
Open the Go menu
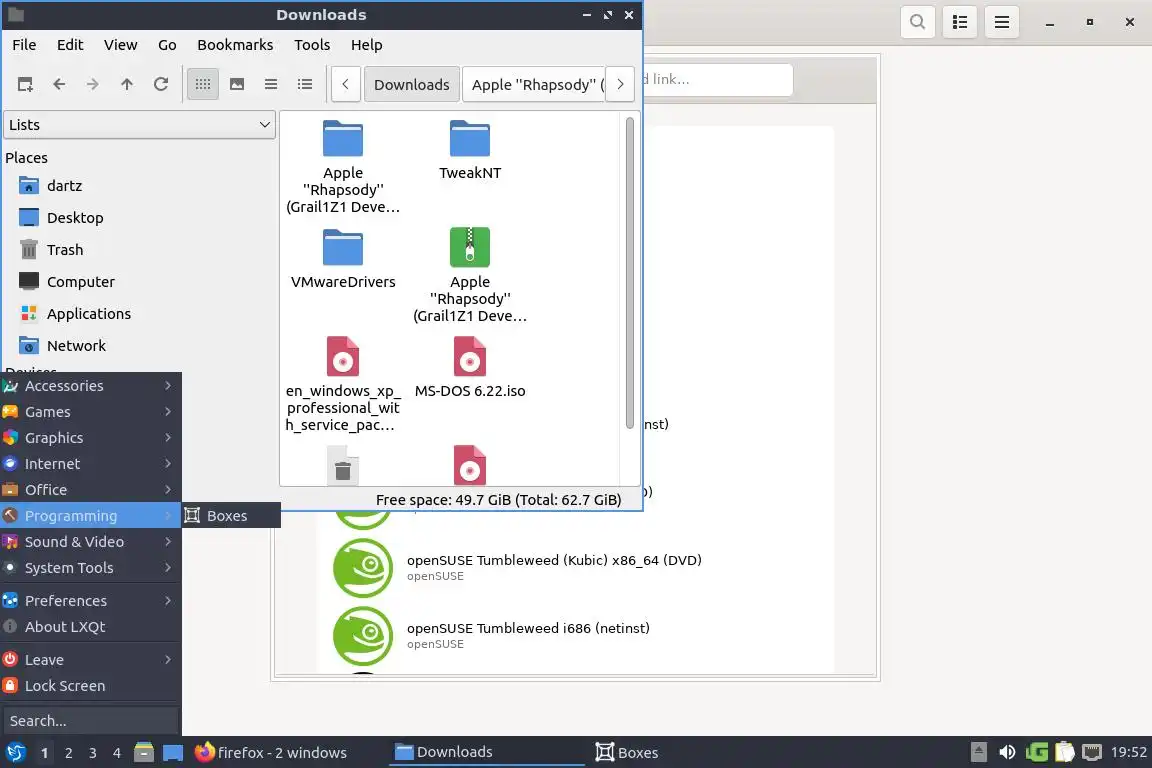point(167,45)
